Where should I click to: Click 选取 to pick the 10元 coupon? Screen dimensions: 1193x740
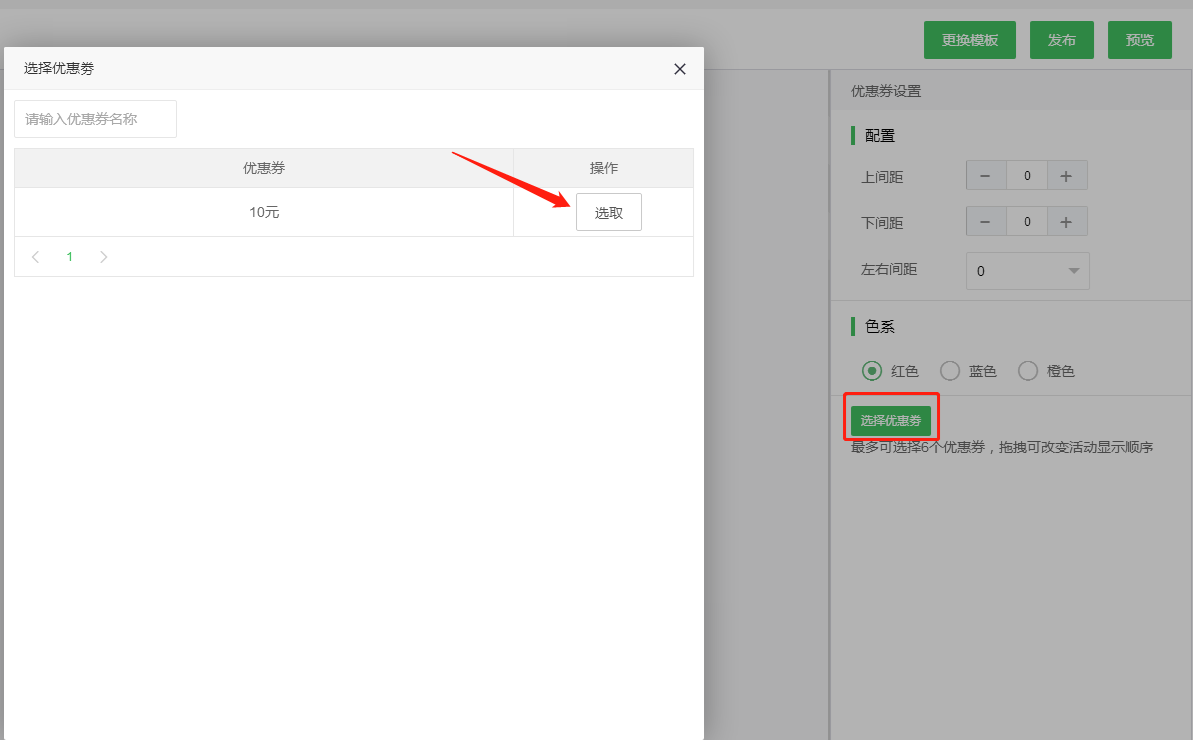pos(608,211)
